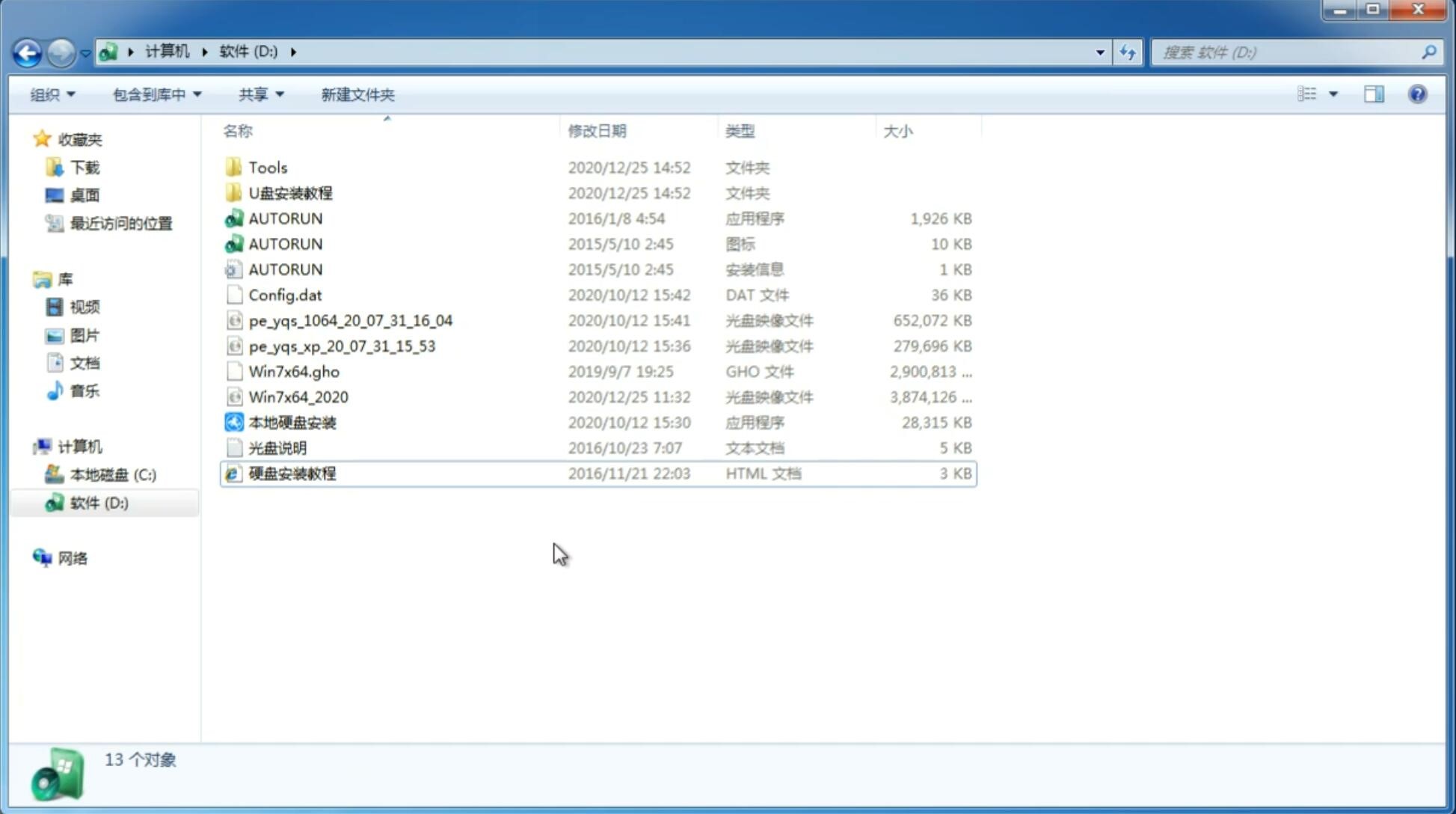The width and height of the screenshot is (1456, 814).
Task: Open the Tools folder
Action: pyautogui.click(x=267, y=167)
